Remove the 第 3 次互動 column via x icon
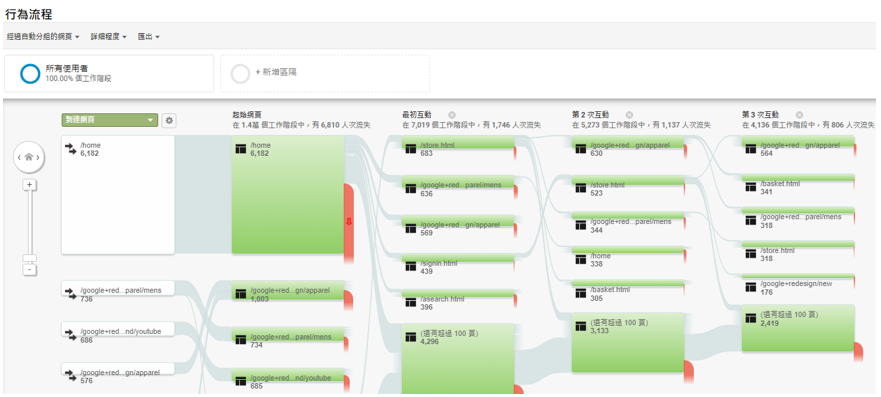 click(x=799, y=115)
